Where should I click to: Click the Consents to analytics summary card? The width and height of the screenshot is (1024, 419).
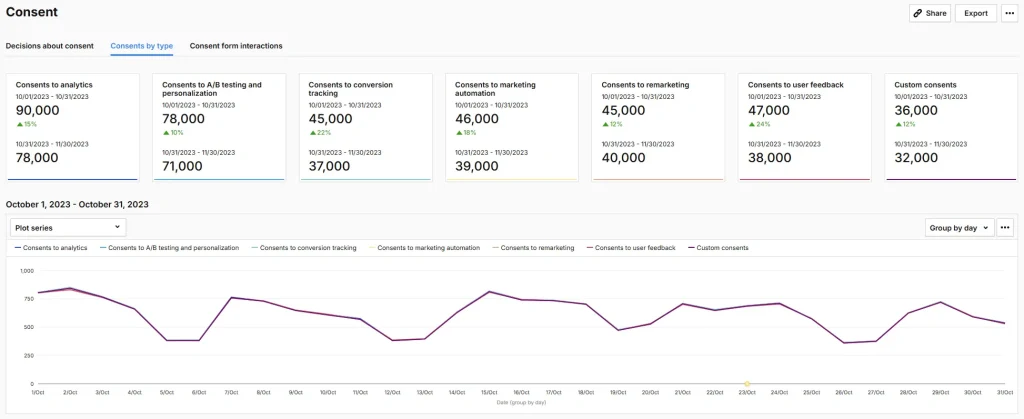click(x=72, y=127)
